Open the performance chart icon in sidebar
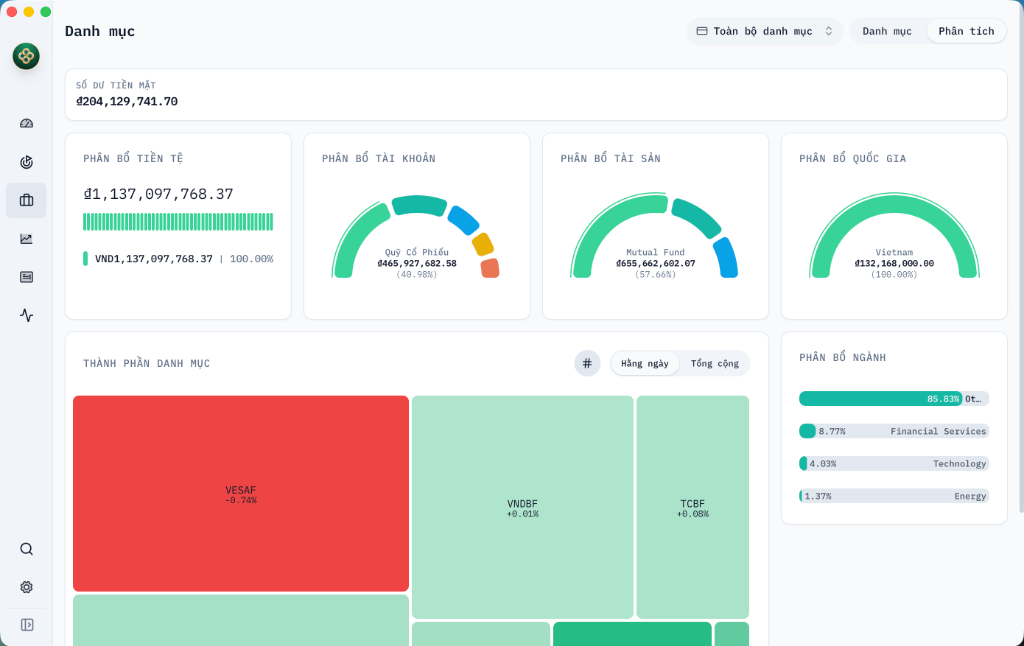The height and width of the screenshot is (646, 1024). [x=26, y=238]
